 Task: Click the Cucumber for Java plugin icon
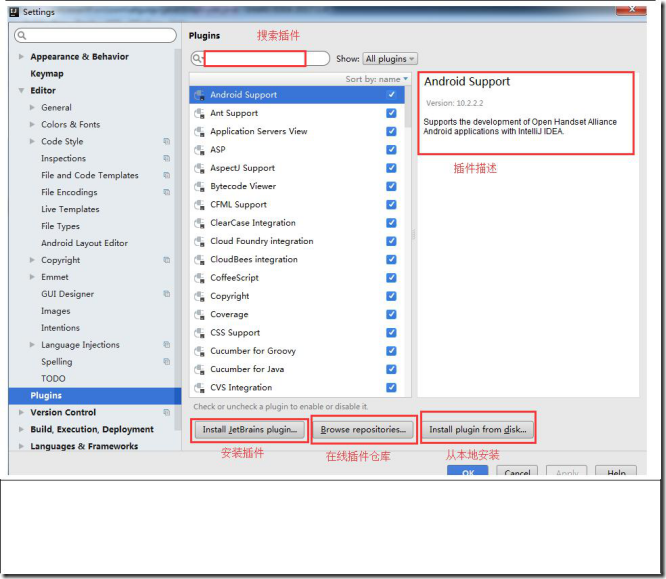click(199, 369)
